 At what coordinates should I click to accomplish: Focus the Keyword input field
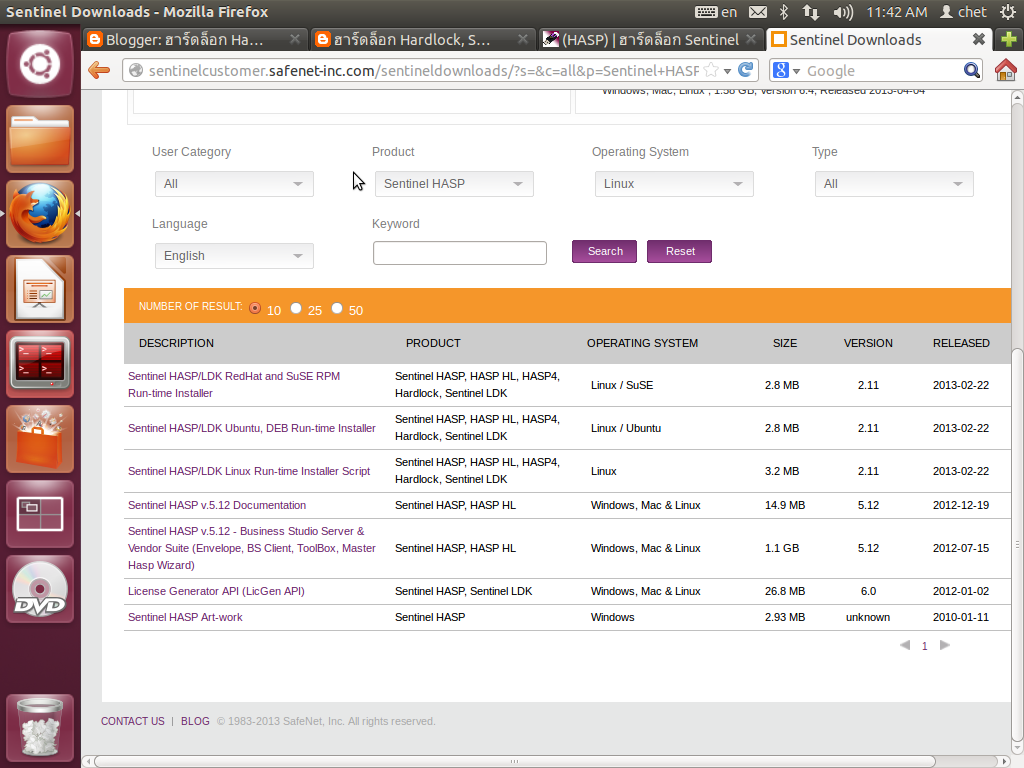[460, 253]
